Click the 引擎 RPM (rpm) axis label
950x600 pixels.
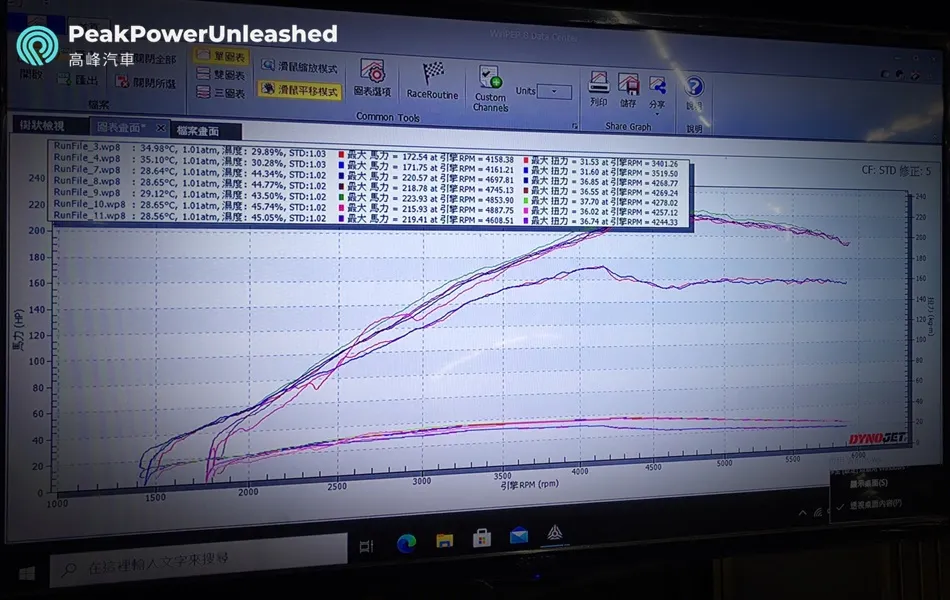(x=530, y=485)
